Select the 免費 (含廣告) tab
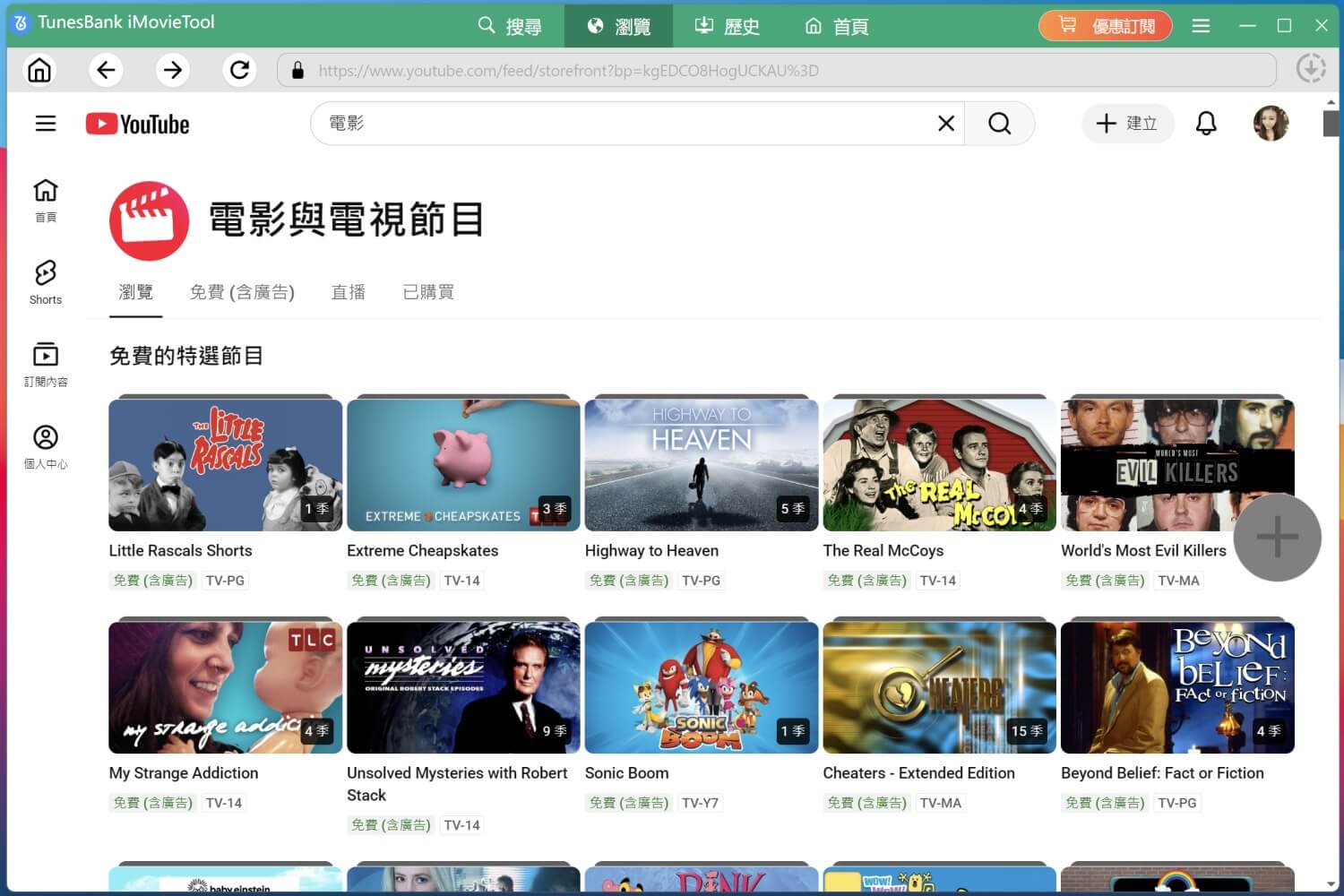This screenshot has height=896, width=1344. 243,291
